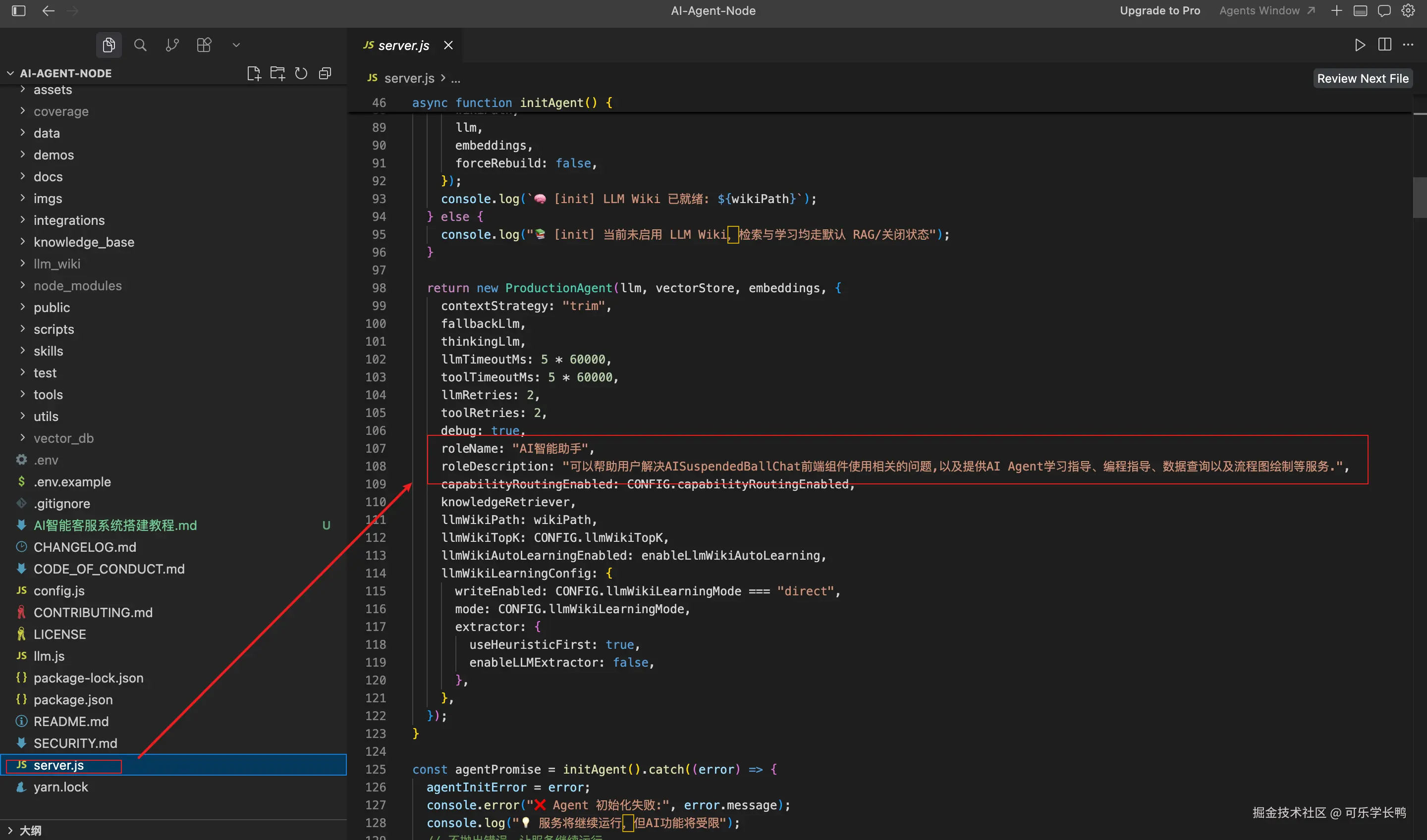Open the Extensions view icon
1427x840 pixels.
[x=204, y=45]
